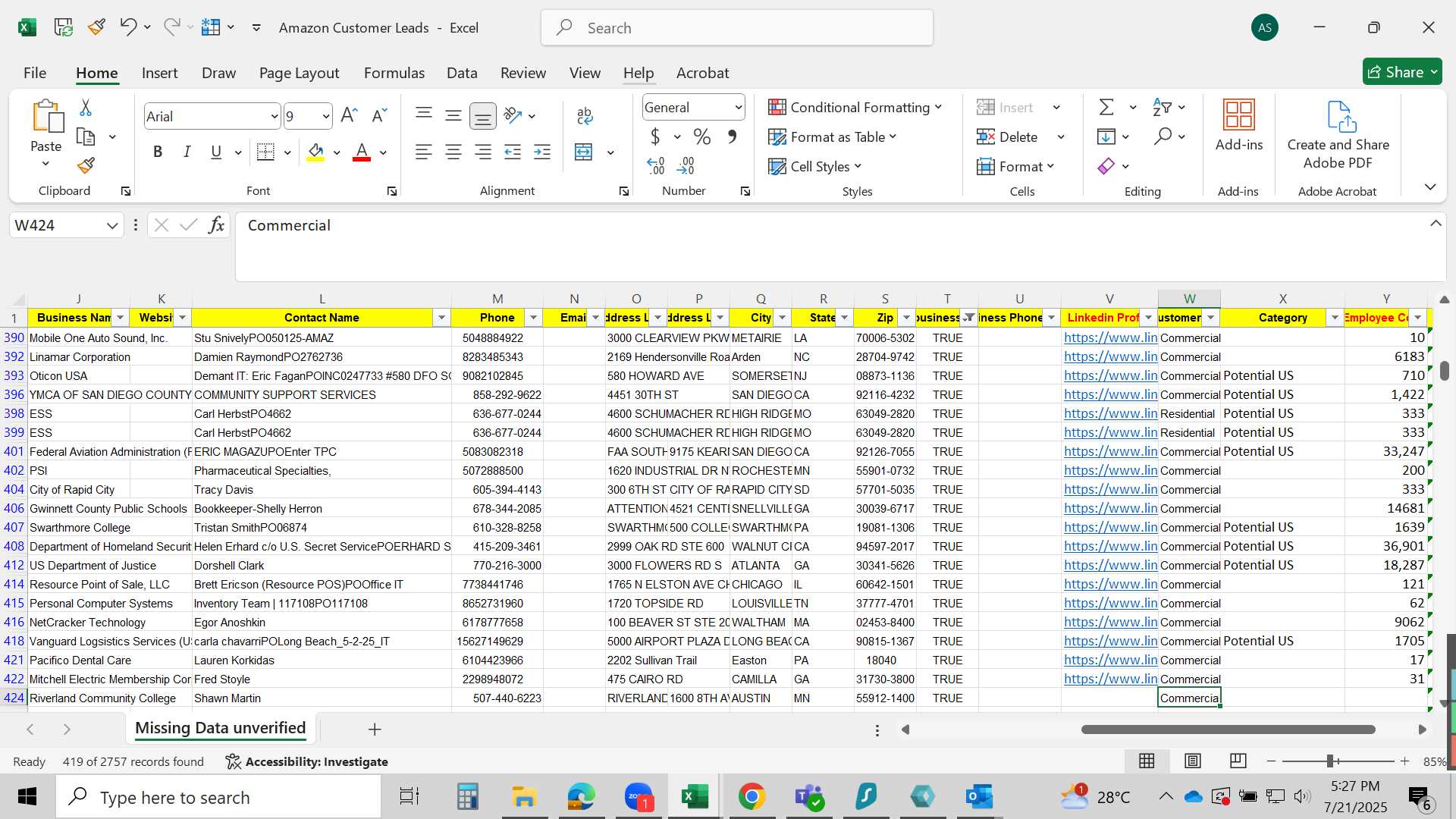Screen dimensions: 1456x819
Task: Expand Conditional Formatting menu
Action: tap(855, 107)
